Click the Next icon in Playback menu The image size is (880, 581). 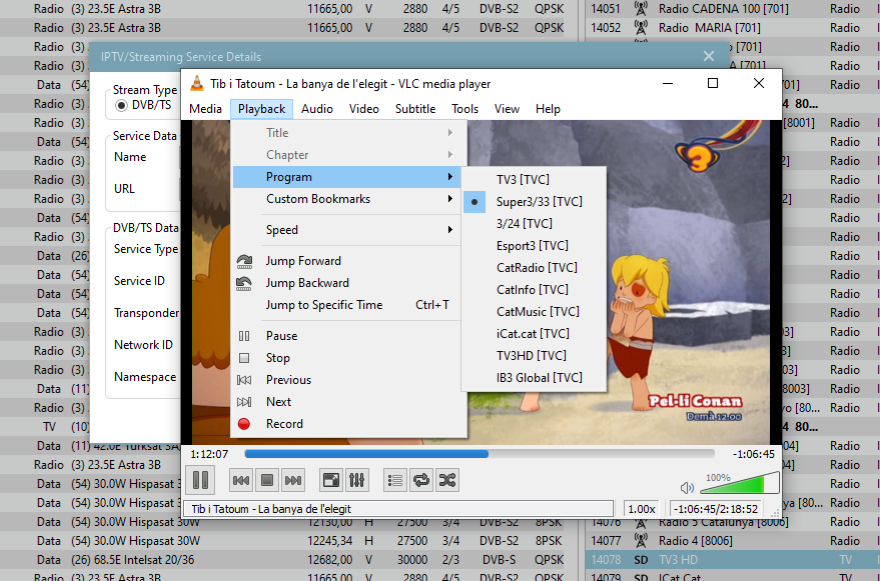244,402
